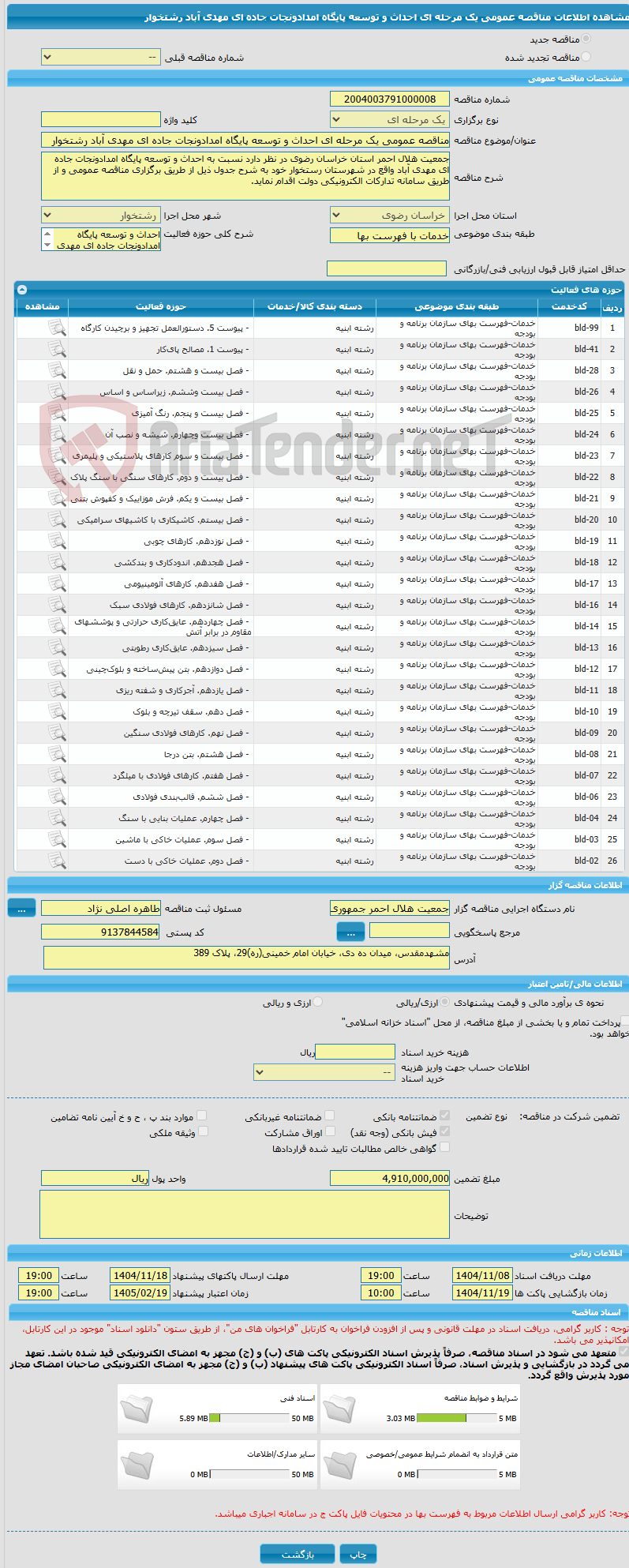Viewport: 629px width, 1568px height.
Task: Open the view magnifier for row bld-41
Action: click(x=57, y=349)
